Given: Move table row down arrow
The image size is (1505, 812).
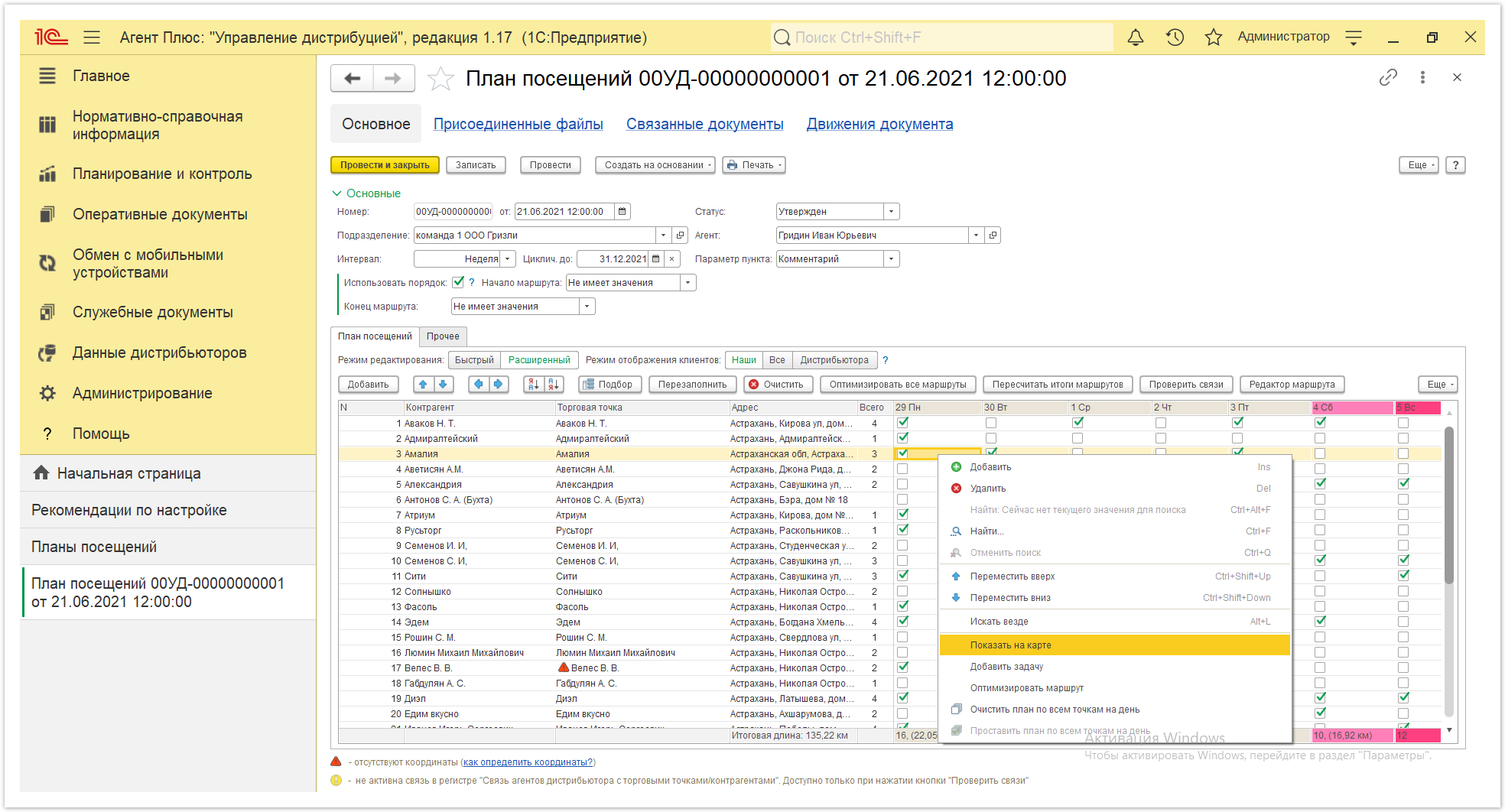Looking at the screenshot, I should tap(443, 384).
